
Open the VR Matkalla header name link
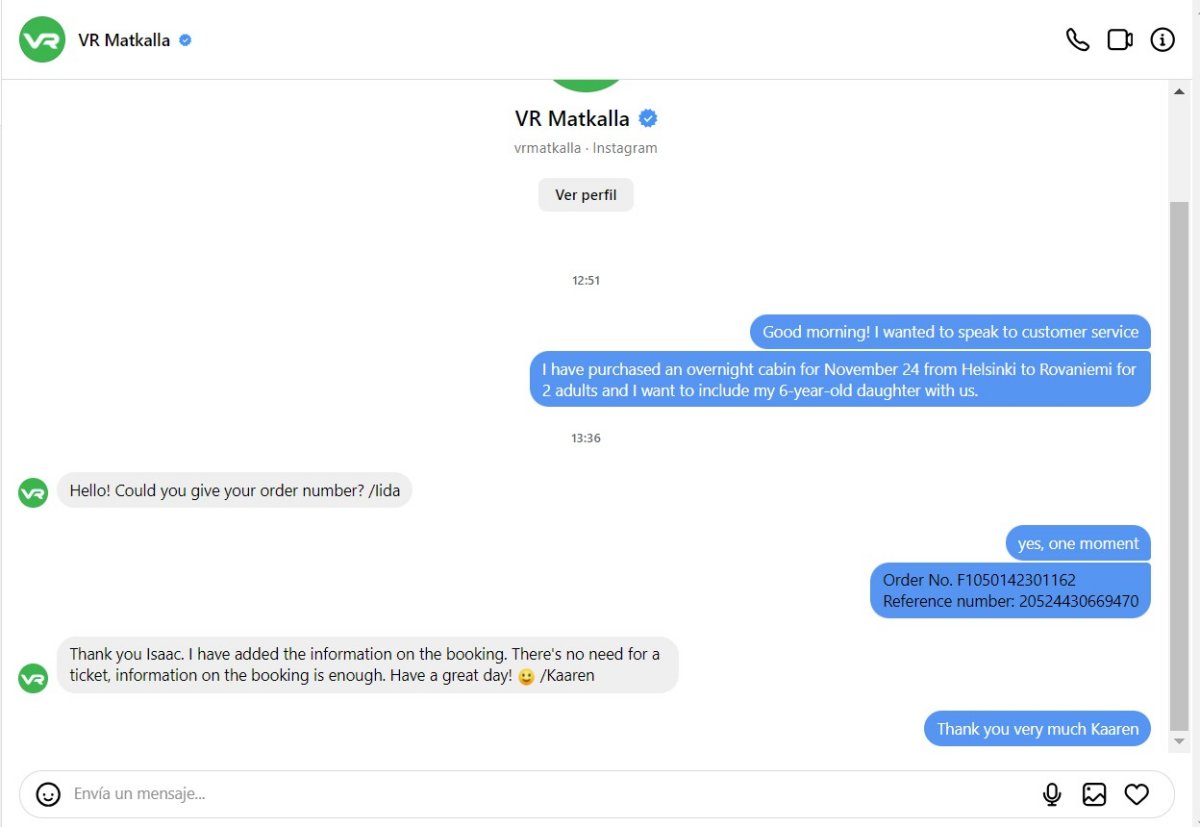[x=124, y=41]
